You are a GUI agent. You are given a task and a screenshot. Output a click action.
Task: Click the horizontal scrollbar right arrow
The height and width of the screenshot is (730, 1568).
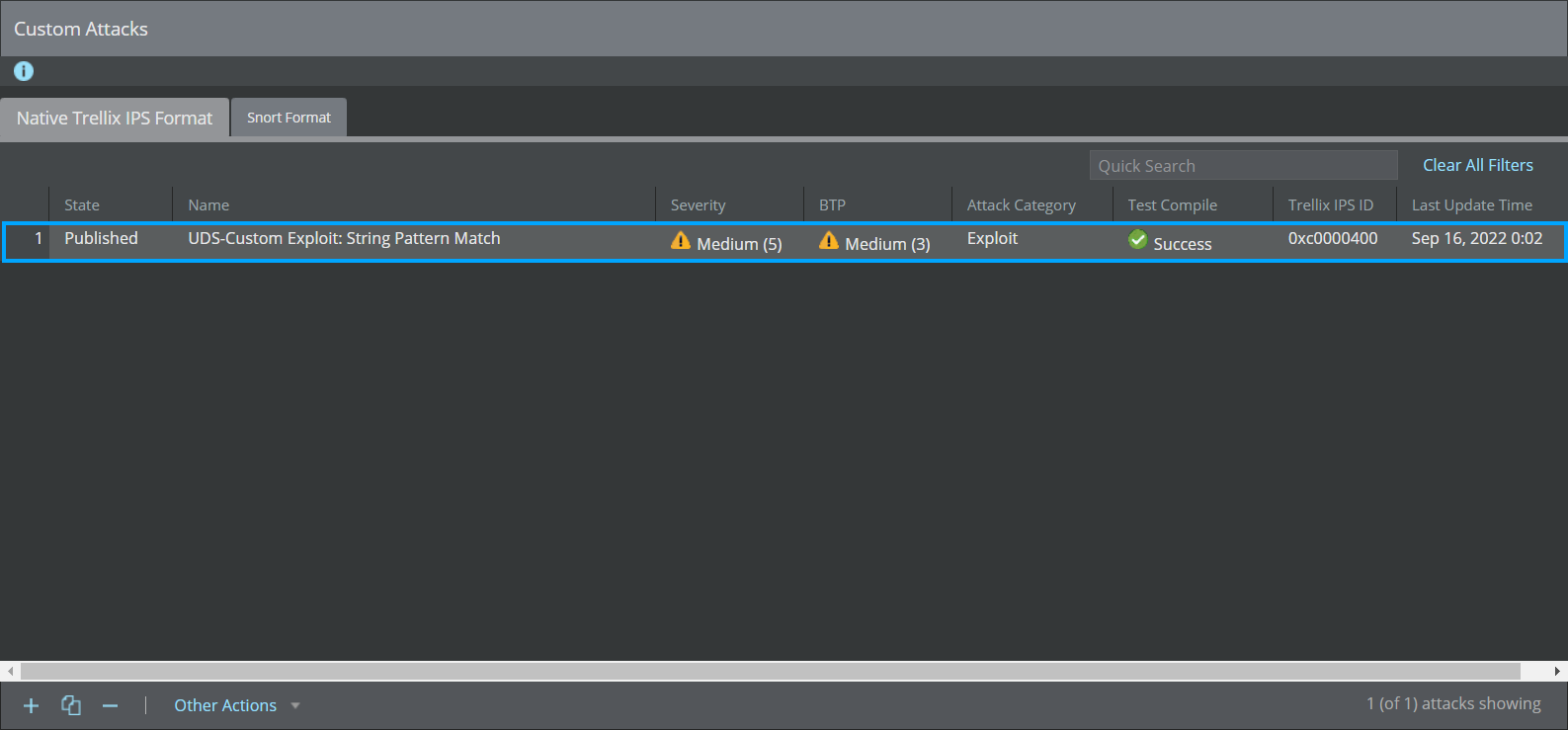click(x=1558, y=671)
